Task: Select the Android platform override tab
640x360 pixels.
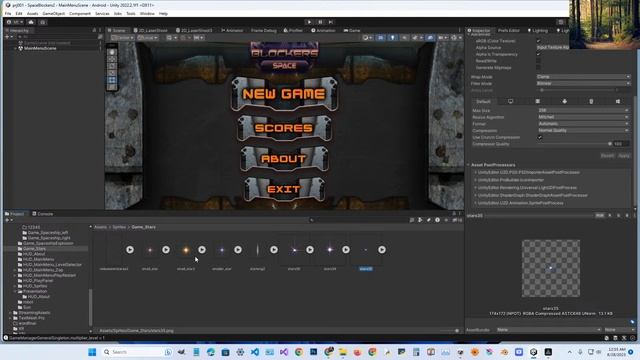Action: [564, 101]
